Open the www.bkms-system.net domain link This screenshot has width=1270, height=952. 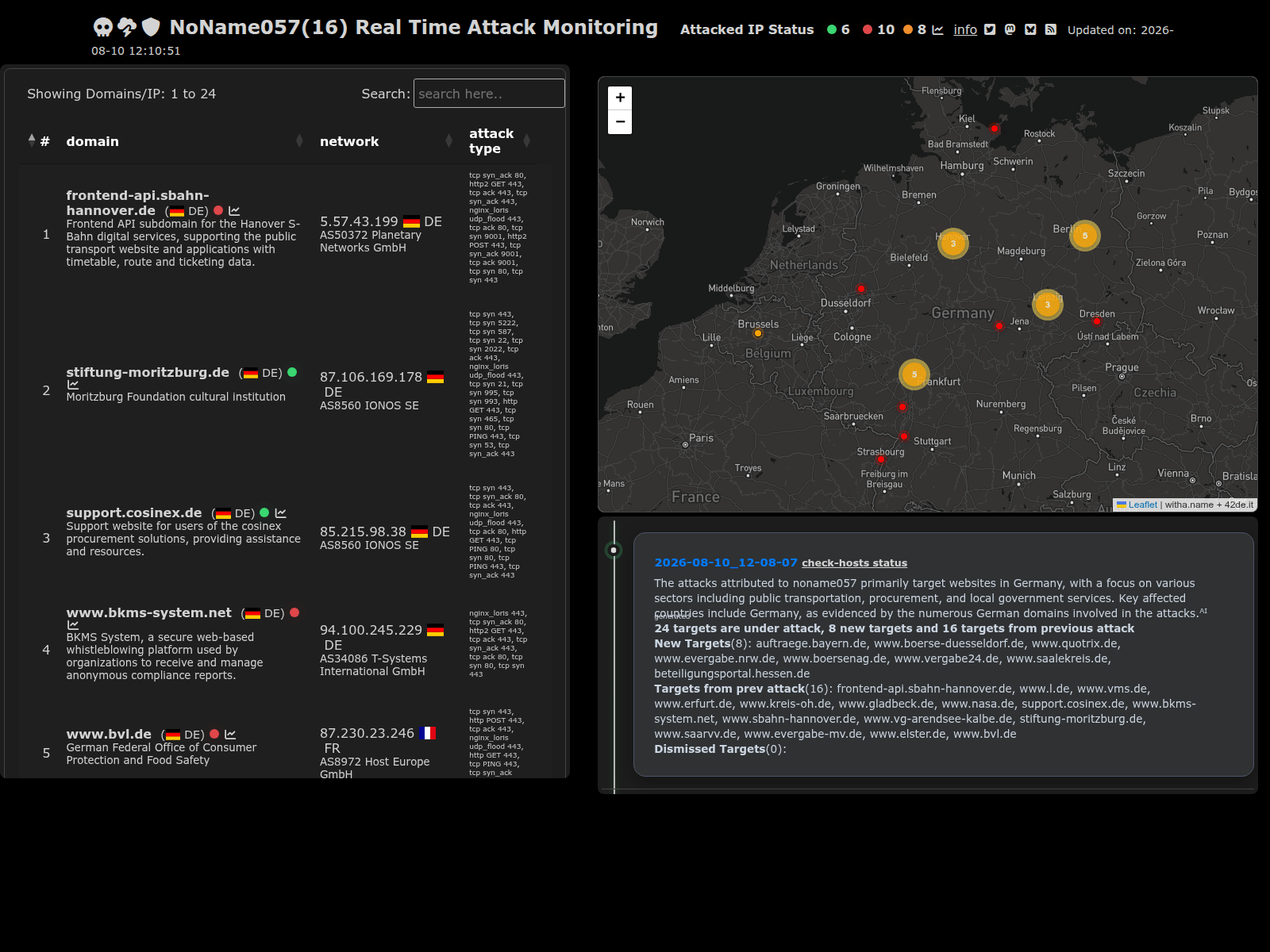pos(149,613)
